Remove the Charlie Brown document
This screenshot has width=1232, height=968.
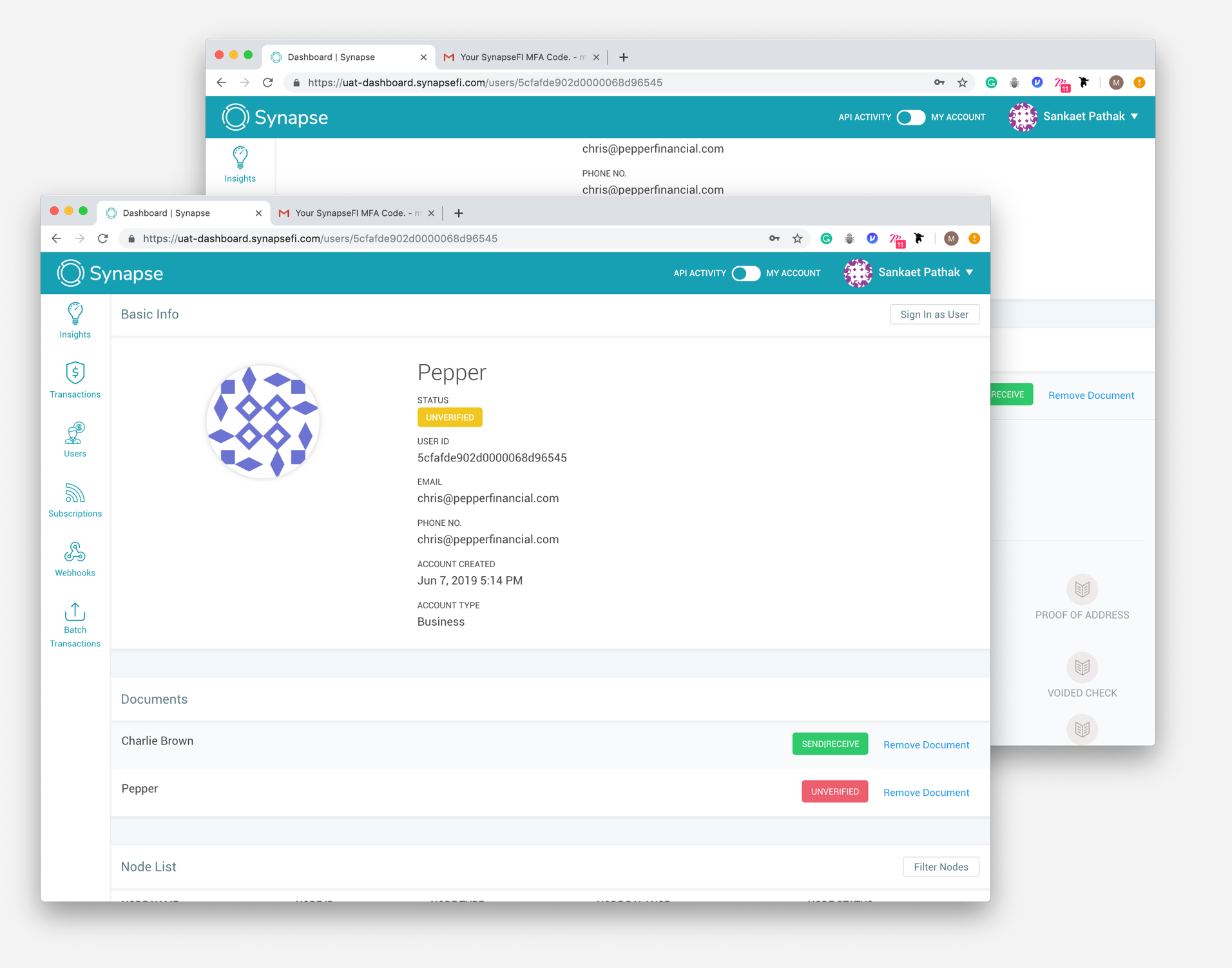925,745
